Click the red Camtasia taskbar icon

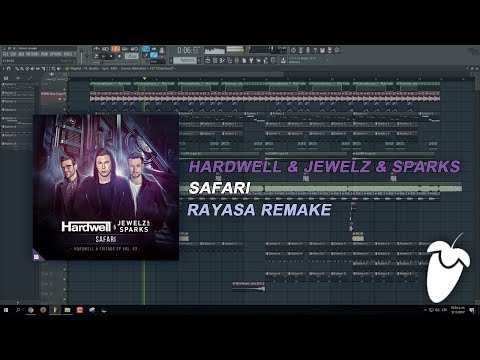click(x=80, y=310)
